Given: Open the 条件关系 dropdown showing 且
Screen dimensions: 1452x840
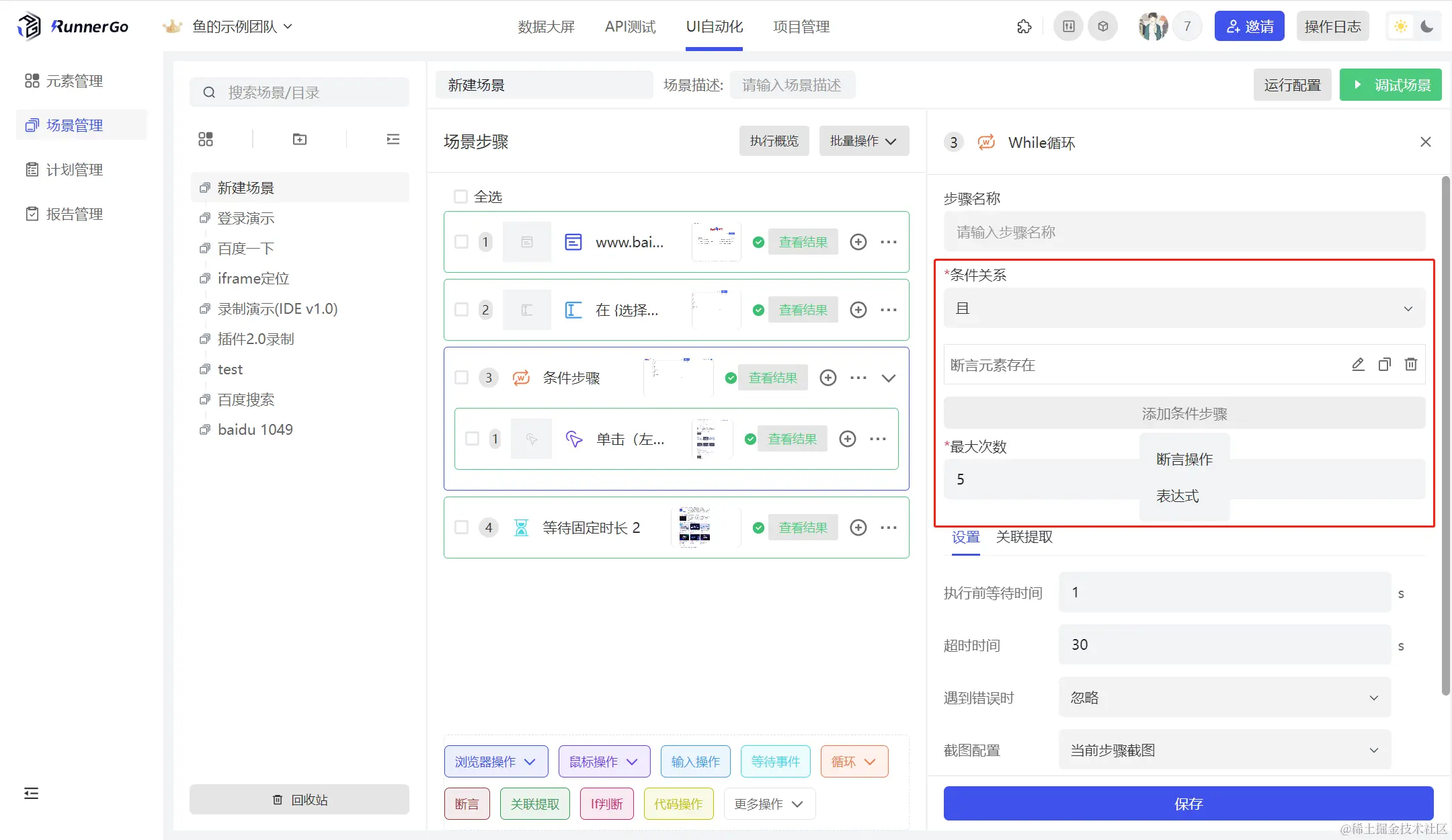Looking at the screenshot, I should pyautogui.click(x=1184, y=308).
